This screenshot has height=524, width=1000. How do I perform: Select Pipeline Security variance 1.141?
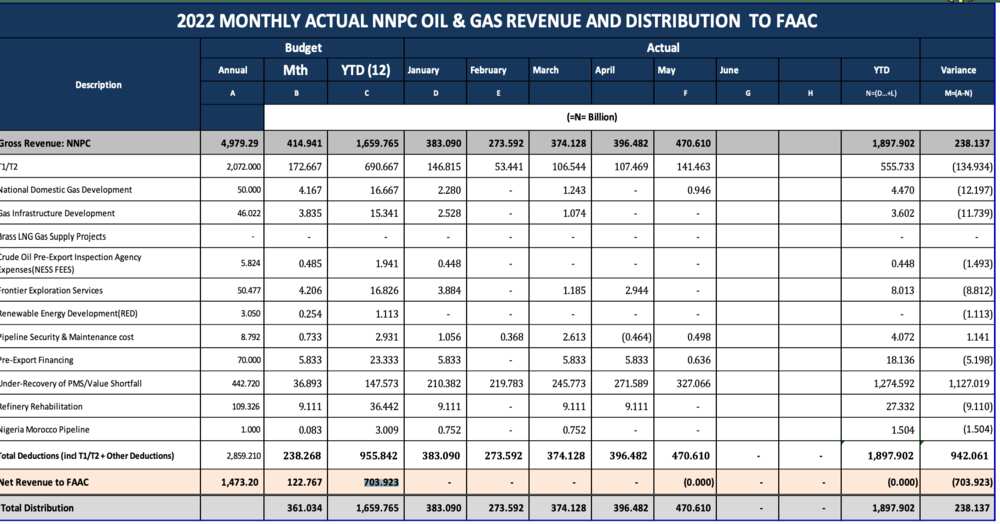(978, 337)
